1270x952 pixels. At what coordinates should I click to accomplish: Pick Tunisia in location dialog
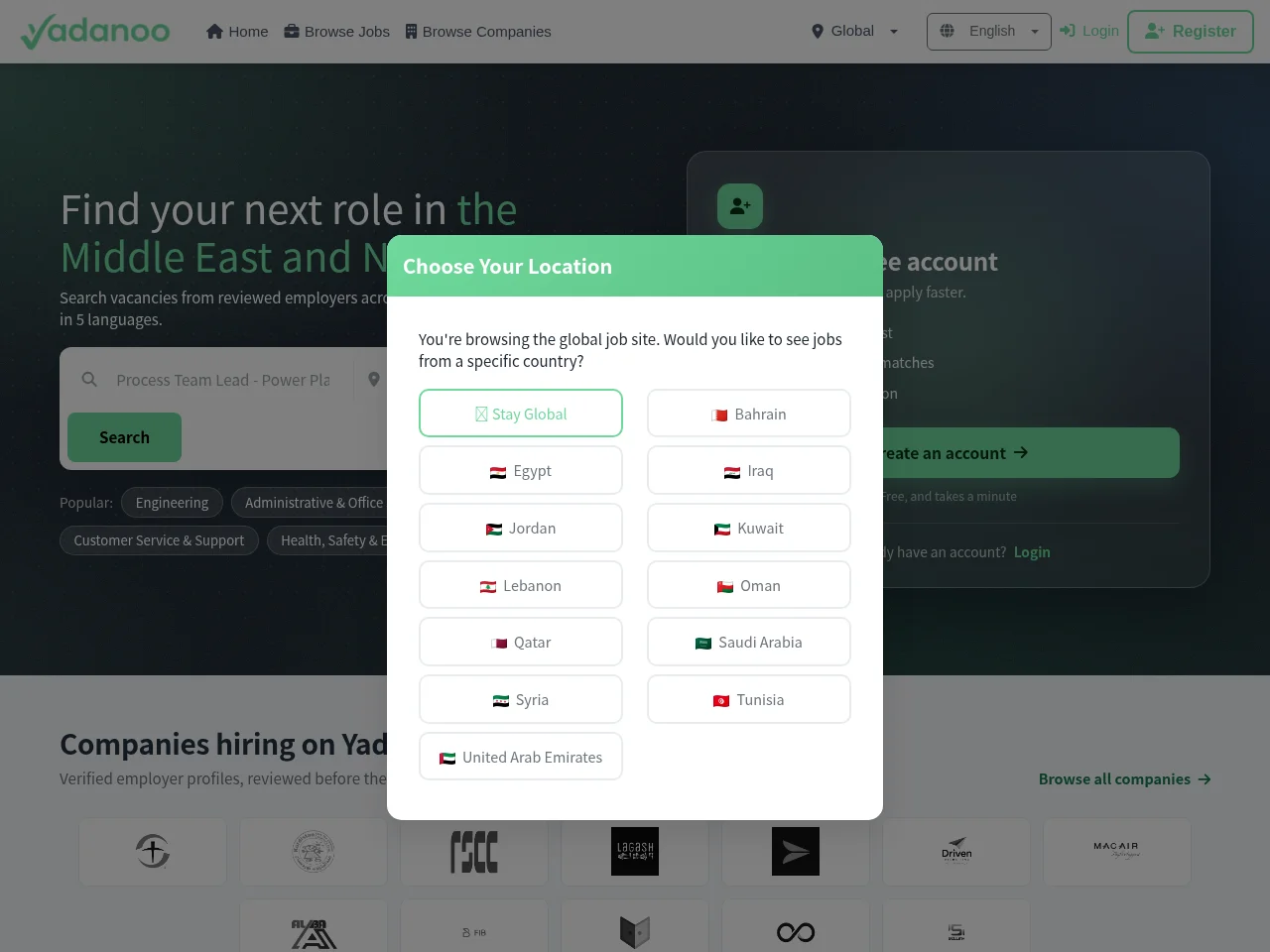click(749, 700)
